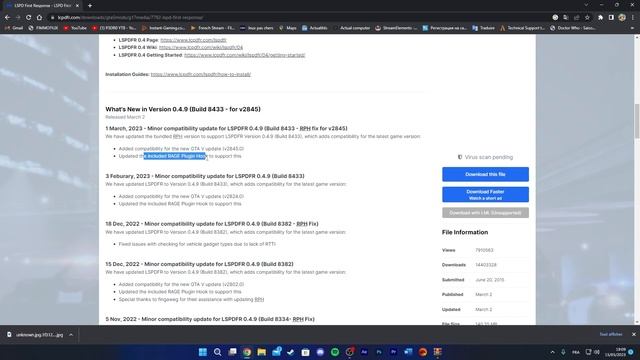Open the StreamElements bookmark
The height and width of the screenshot is (360, 640).
click(x=396, y=28)
